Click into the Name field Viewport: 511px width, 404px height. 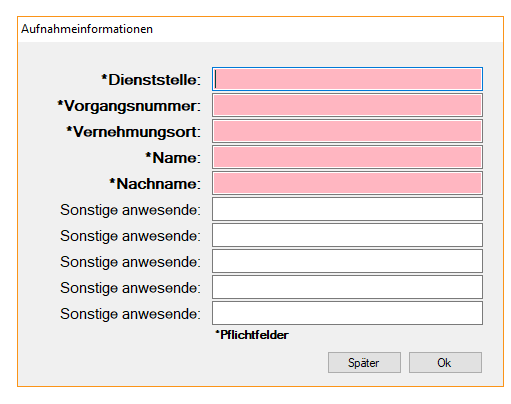coord(347,157)
